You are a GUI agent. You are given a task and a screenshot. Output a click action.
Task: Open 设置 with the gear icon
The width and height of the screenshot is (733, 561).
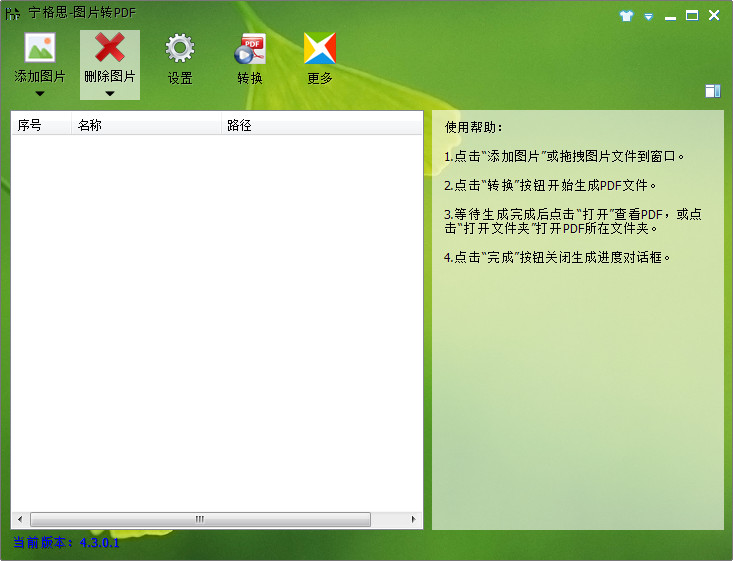[180, 49]
